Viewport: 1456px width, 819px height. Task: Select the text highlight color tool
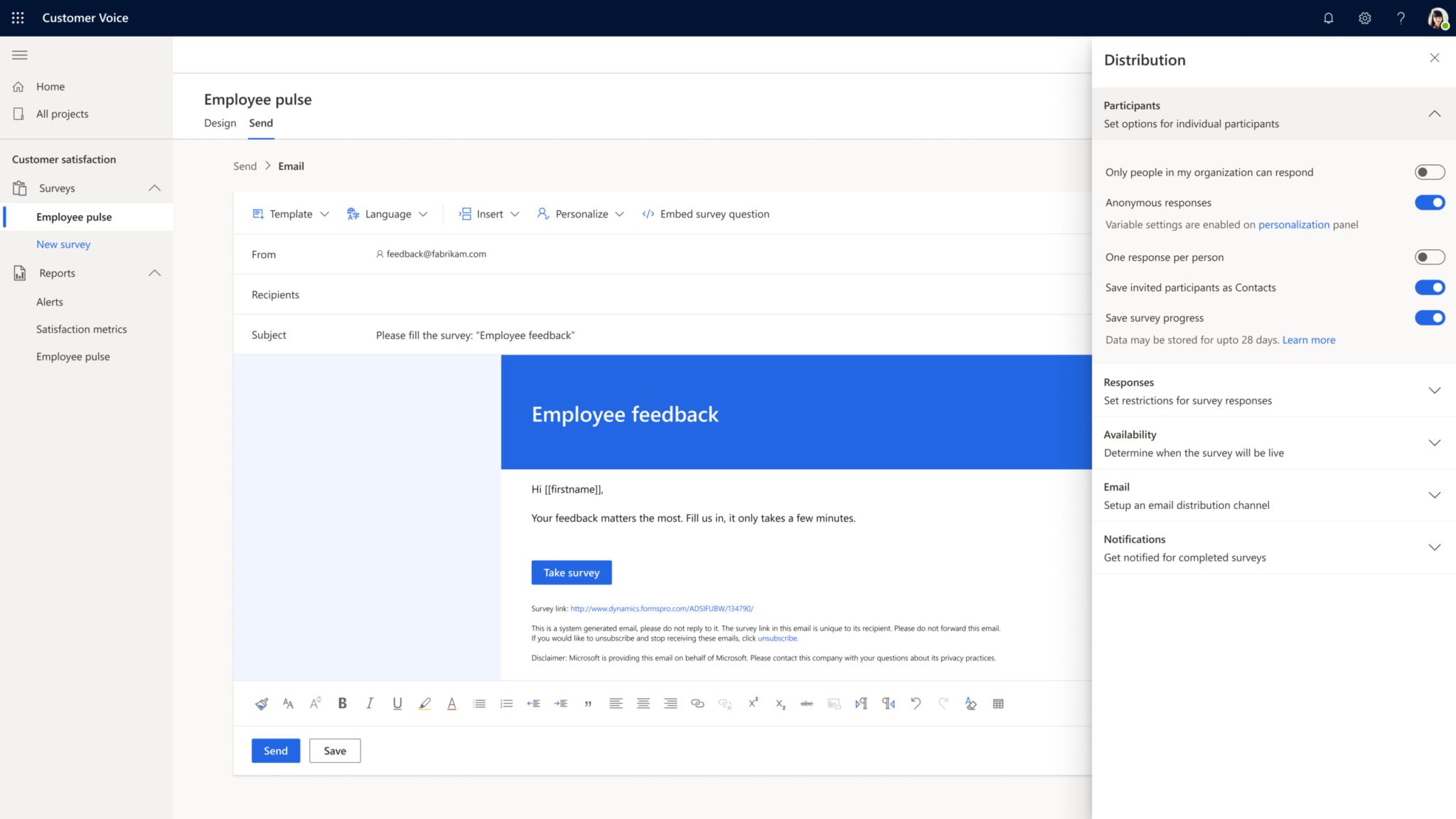(424, 703)
